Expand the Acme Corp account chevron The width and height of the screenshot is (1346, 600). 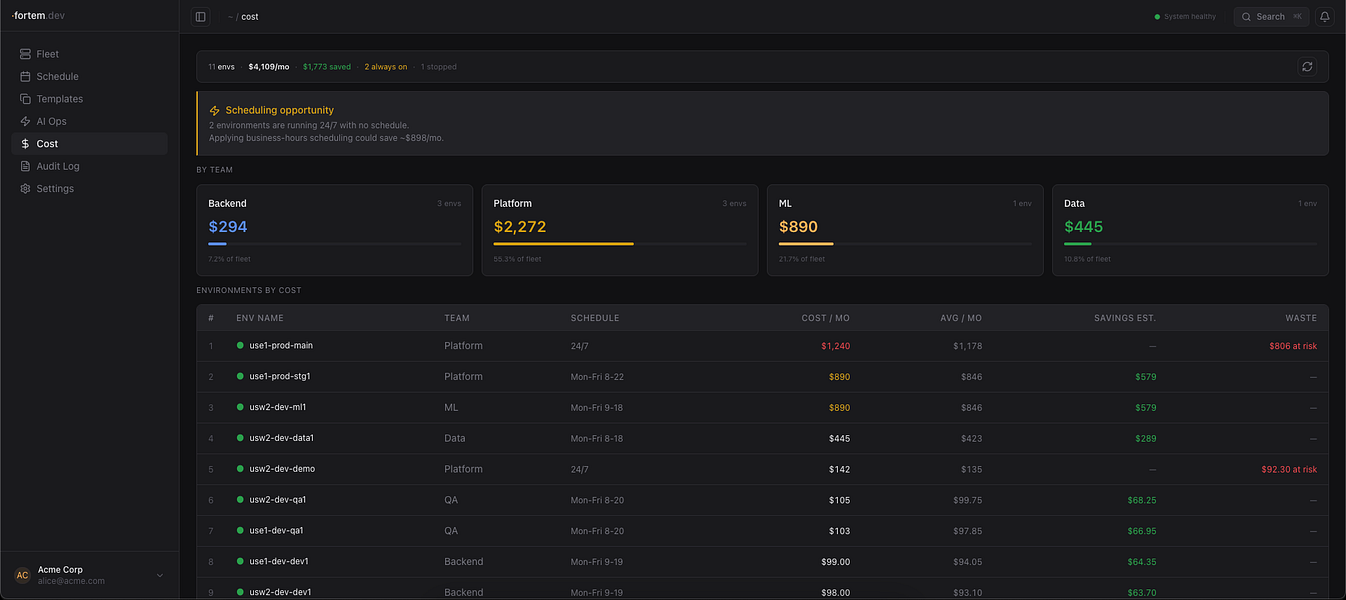160,575
